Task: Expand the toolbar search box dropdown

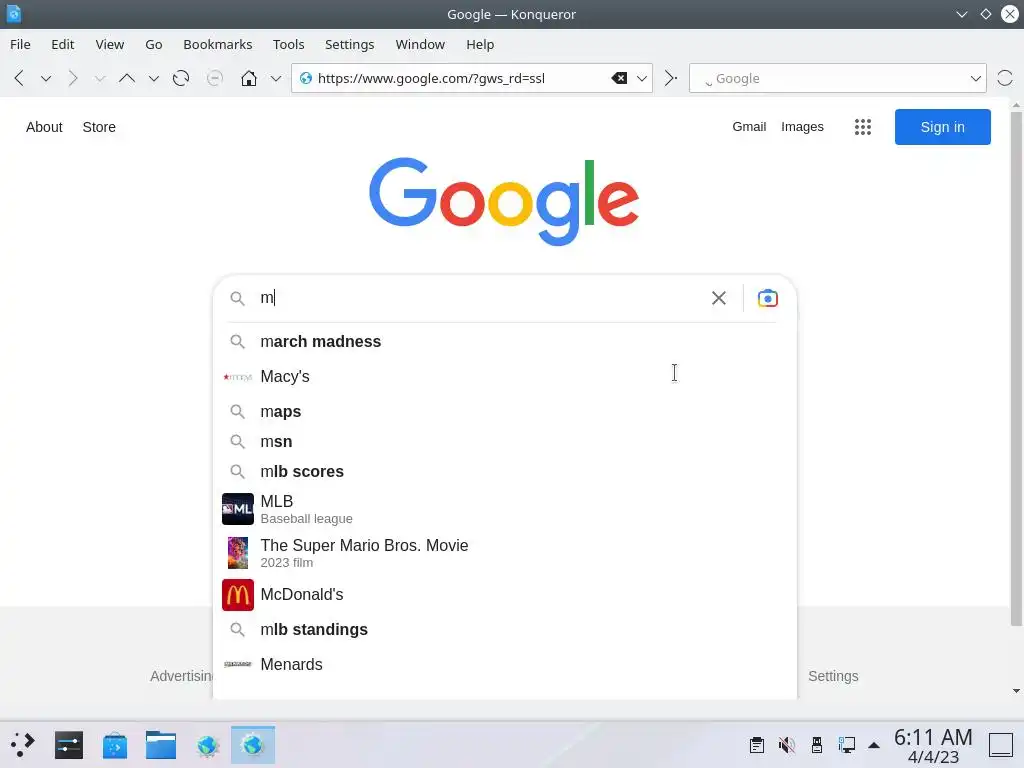Action: click(976, 78)
